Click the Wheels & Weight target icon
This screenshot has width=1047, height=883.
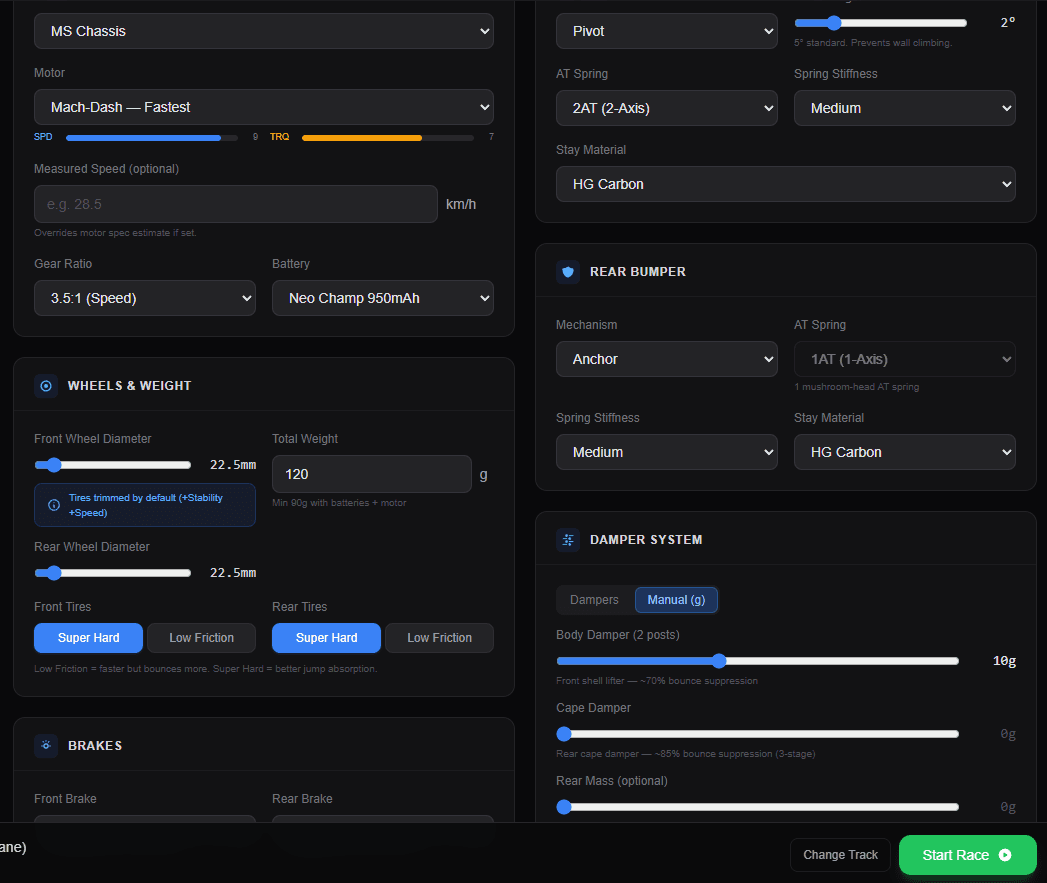tap(46, 386)
